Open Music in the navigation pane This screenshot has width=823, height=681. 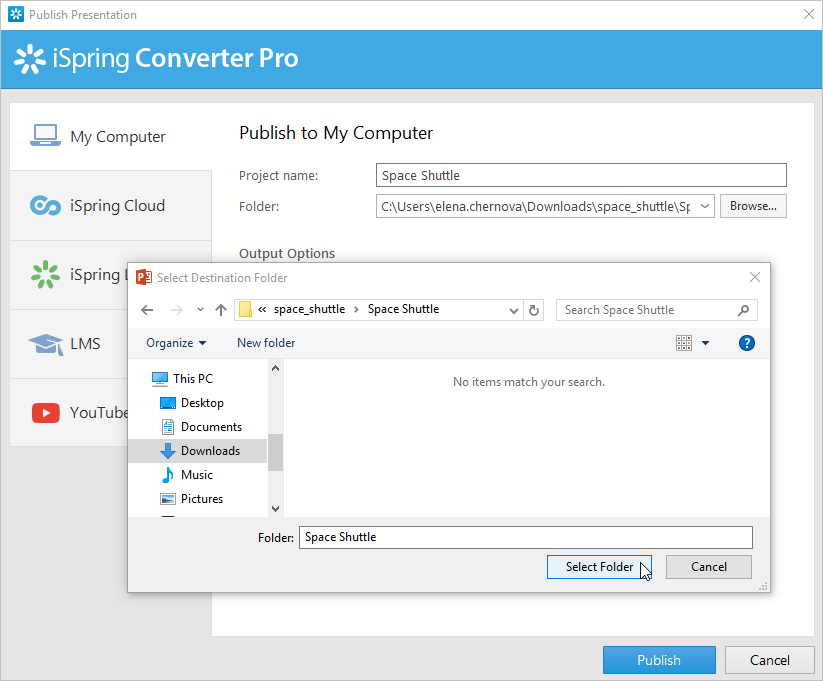[187, 475]
